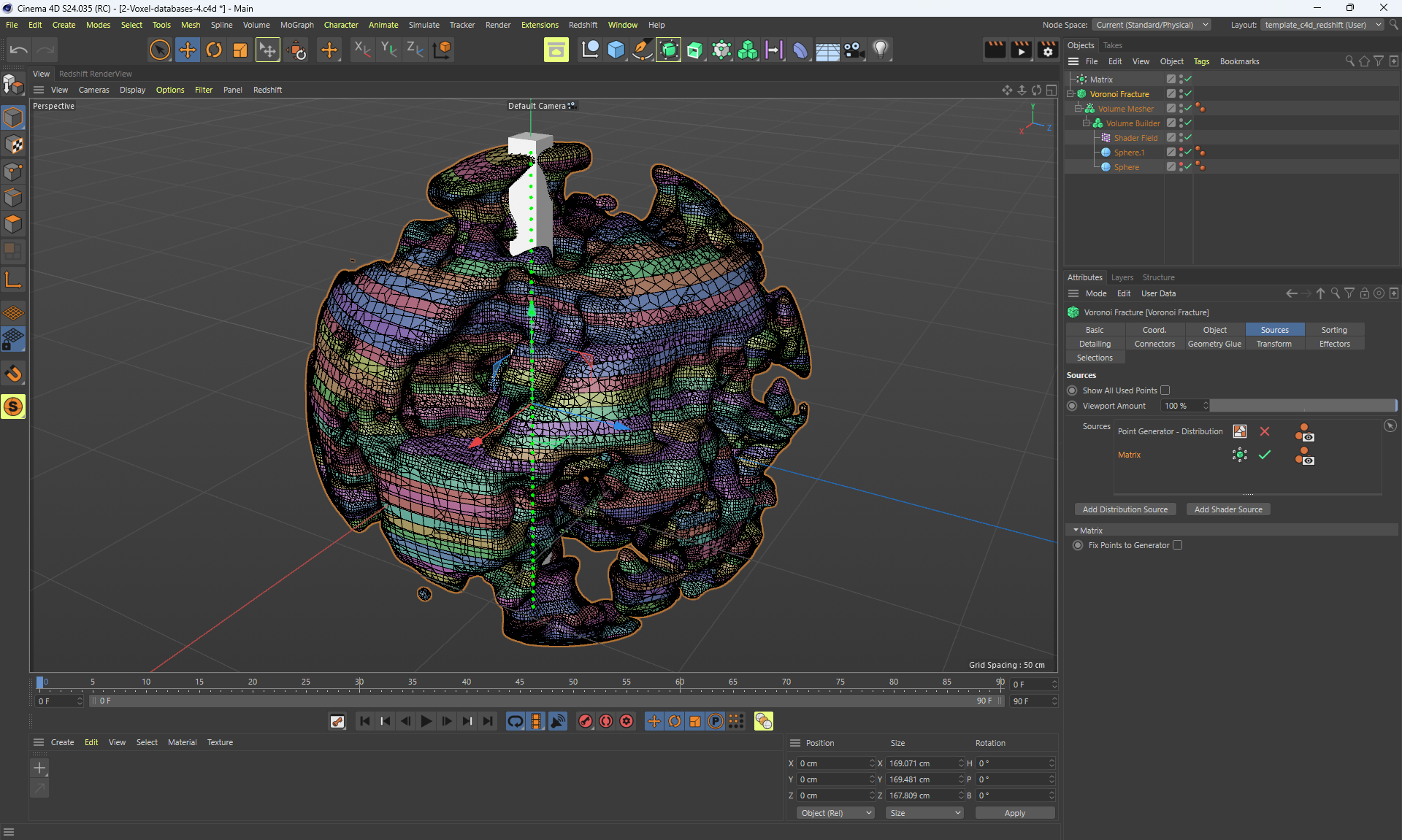This screenshot has height=840, width=1402.
Task: Open the MoGraph menu
Action: coord(296,25)
